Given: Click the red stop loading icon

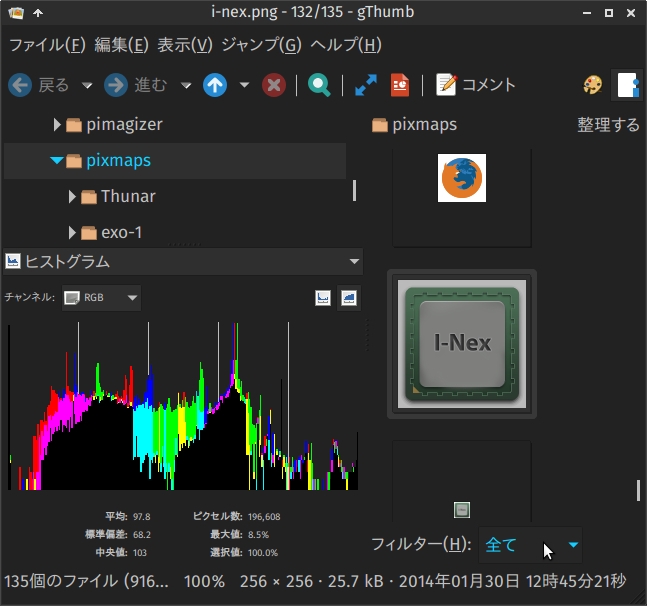Looking at the screenshot, I should click(x=274, y=85).
